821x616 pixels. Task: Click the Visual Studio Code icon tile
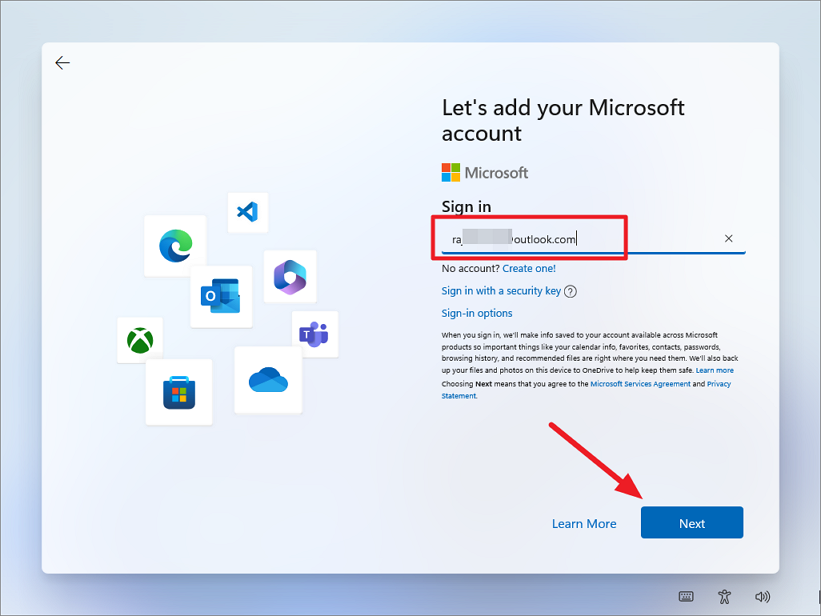[248, 212]
